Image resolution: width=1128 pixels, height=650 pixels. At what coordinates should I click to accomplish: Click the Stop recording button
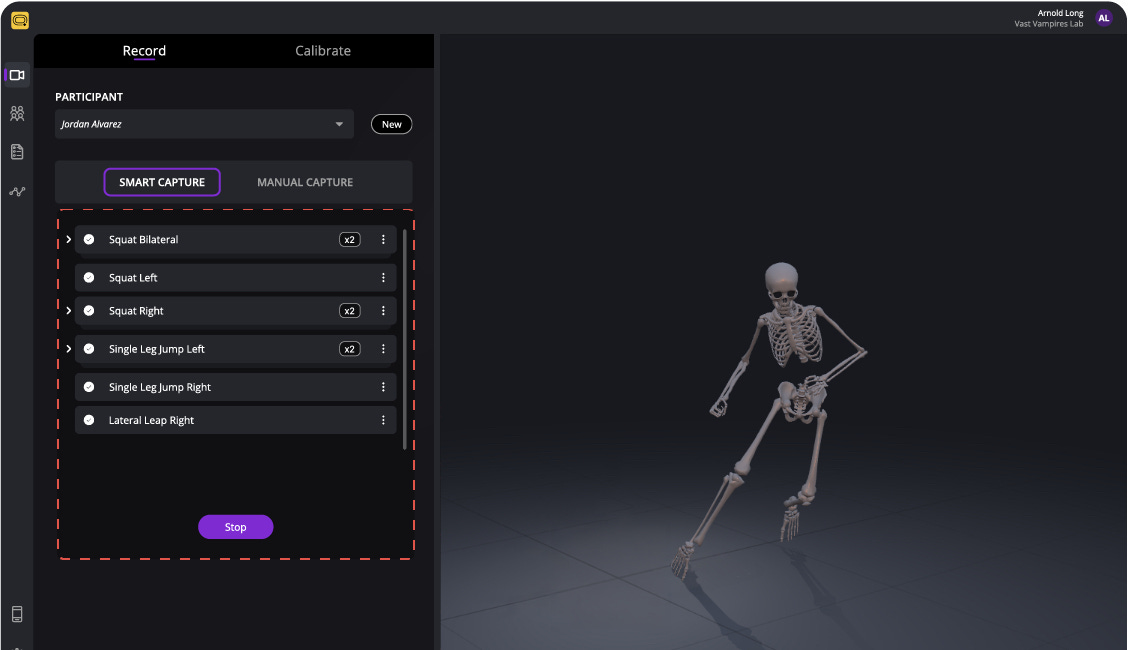pos(235,527)
